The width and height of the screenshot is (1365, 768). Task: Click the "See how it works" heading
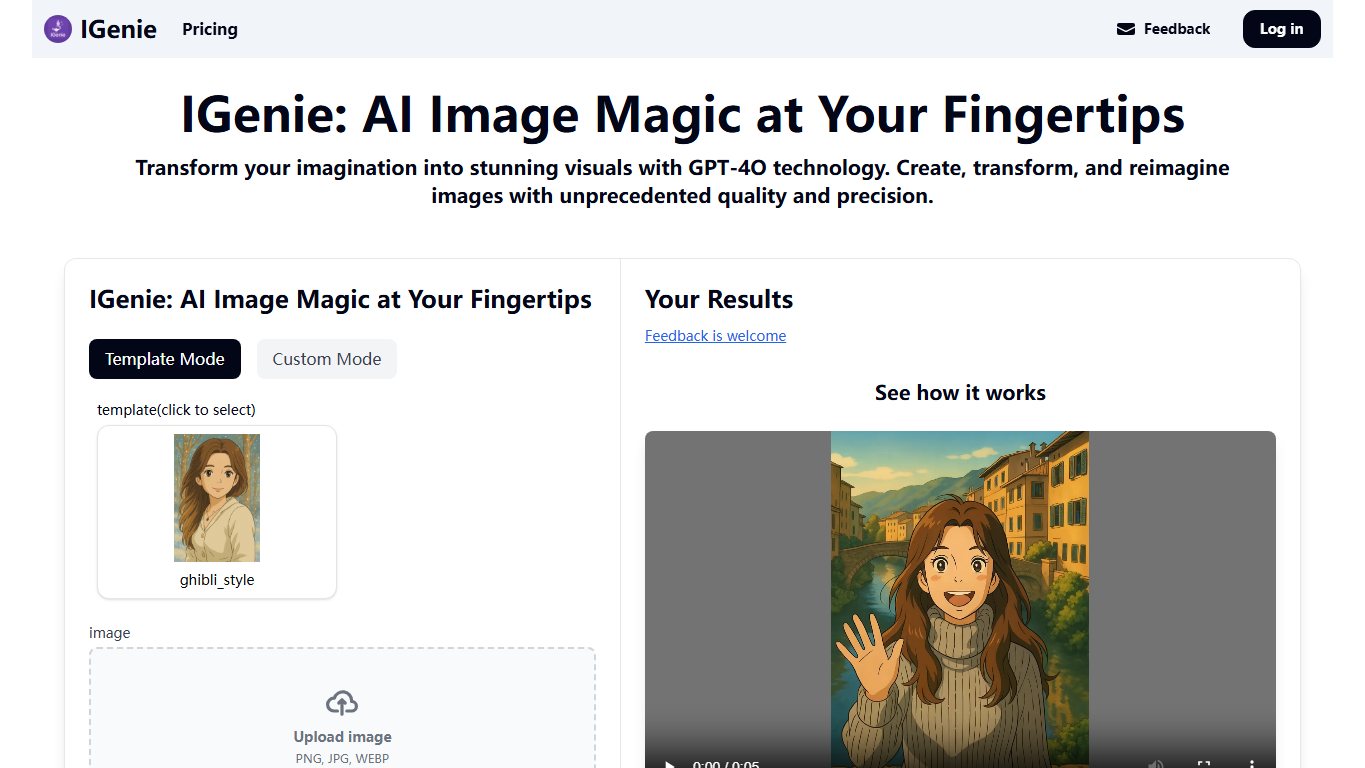[960, 393]
